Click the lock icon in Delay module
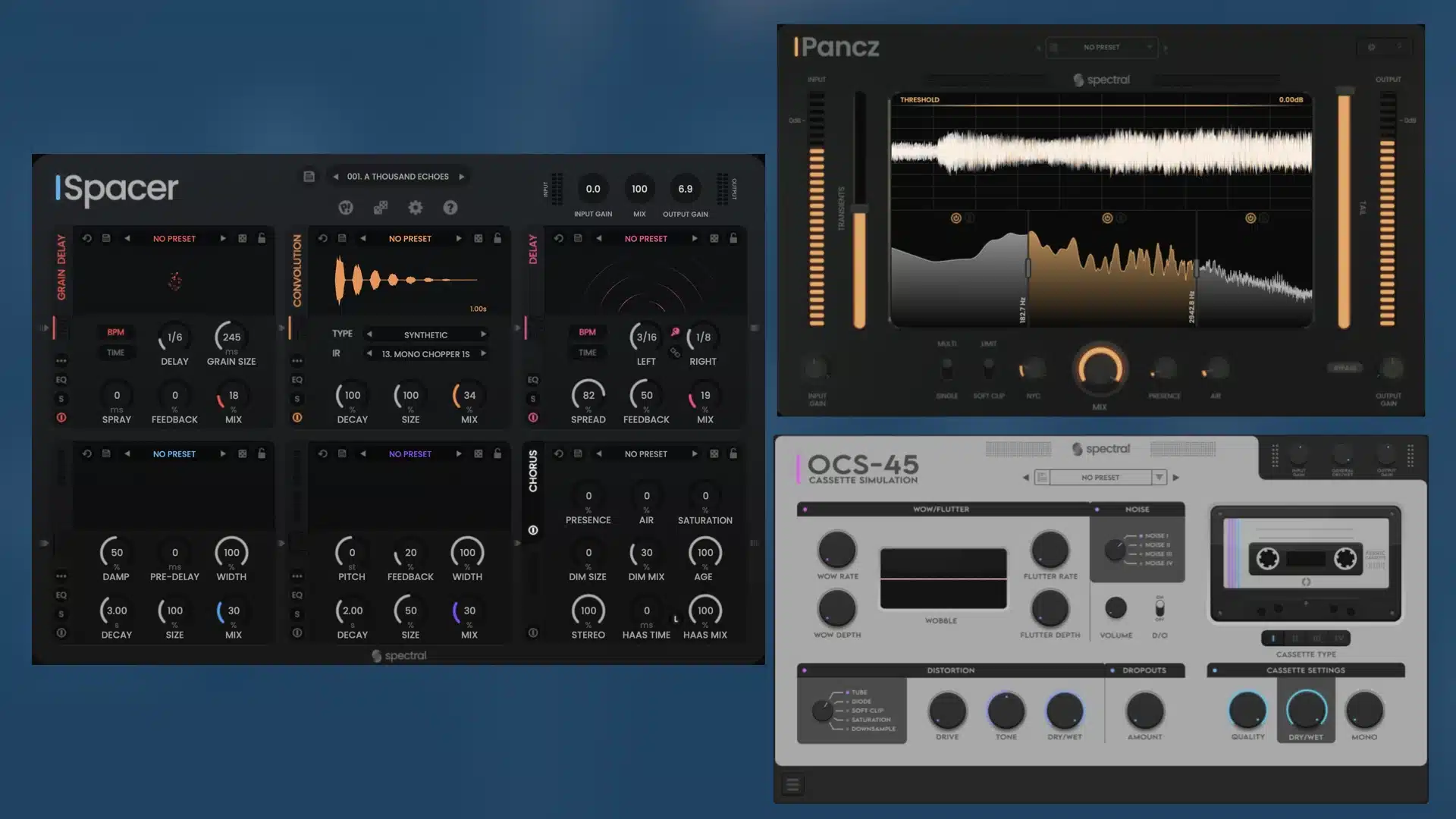This screenshot has width=1456, height=819. [x=733, y=238]
